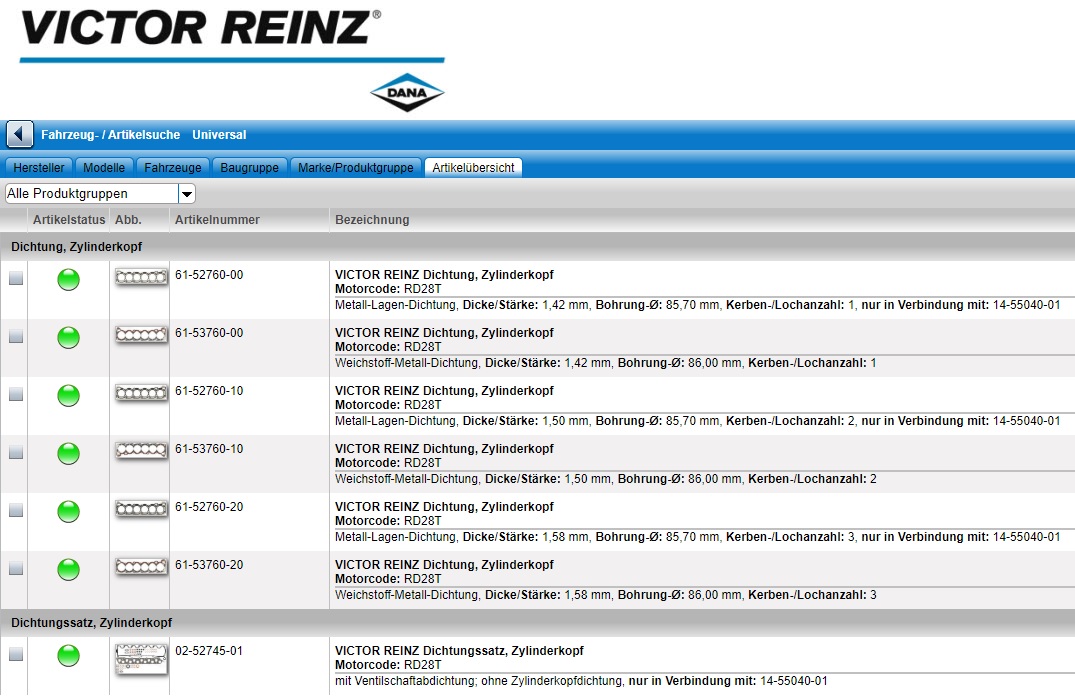Click green status light for article 61-52760-00
1075x697 pixels.
tap(68, 281)
